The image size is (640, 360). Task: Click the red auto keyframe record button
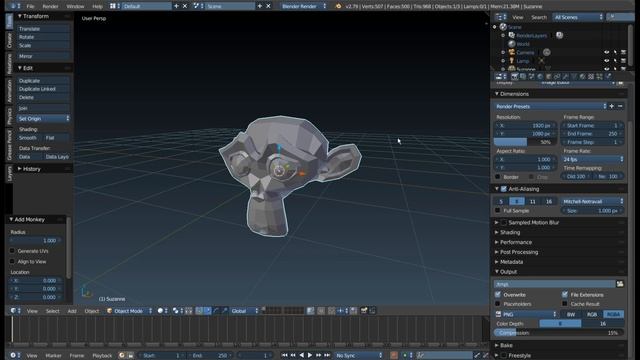[x=394, y=355]
